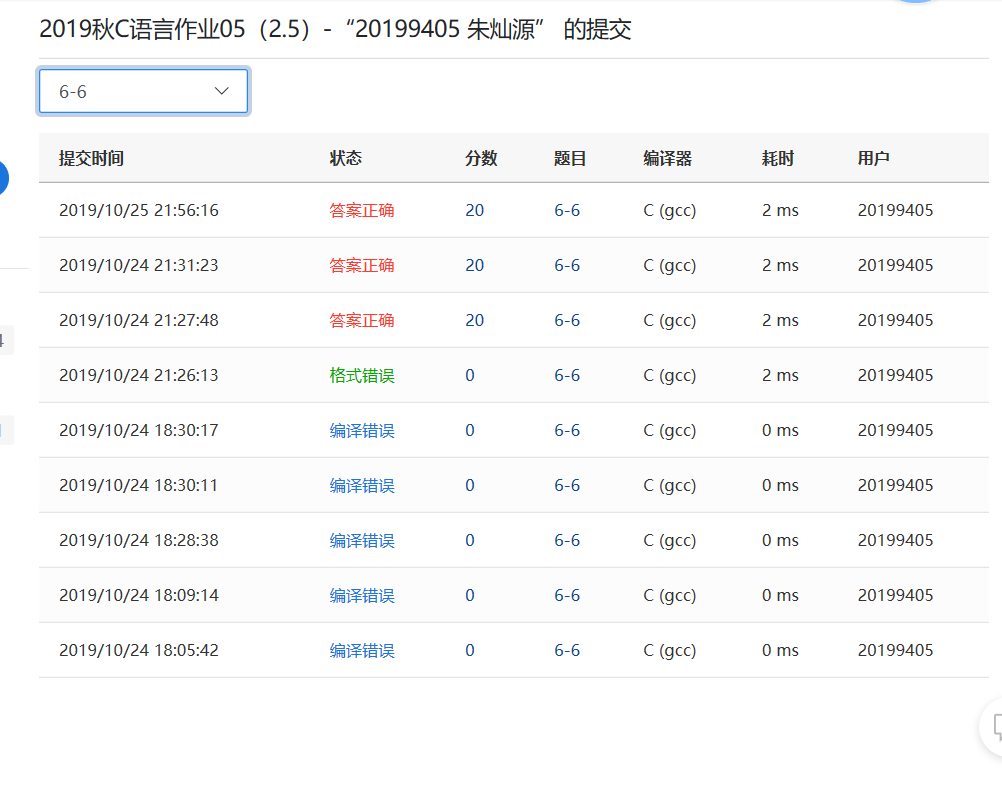This screenshot has height=793, width=1002.
Task: Open score 0 of the 18:30:11 submission
Action: click(470, 485)
